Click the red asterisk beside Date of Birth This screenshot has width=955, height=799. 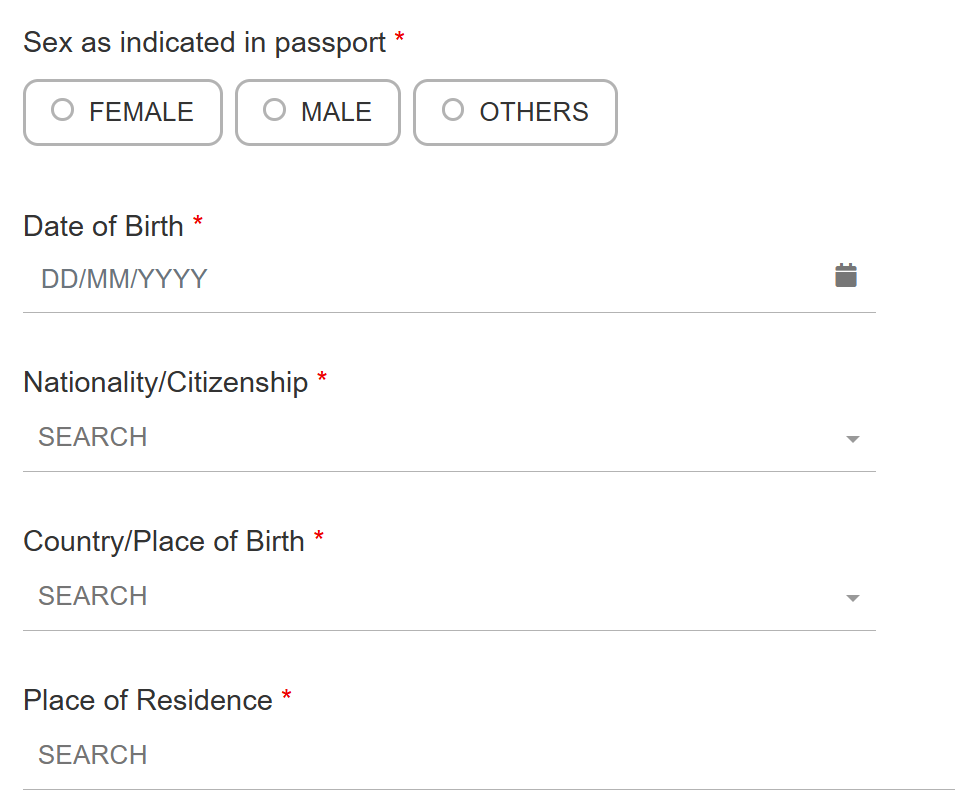(198, 221)
